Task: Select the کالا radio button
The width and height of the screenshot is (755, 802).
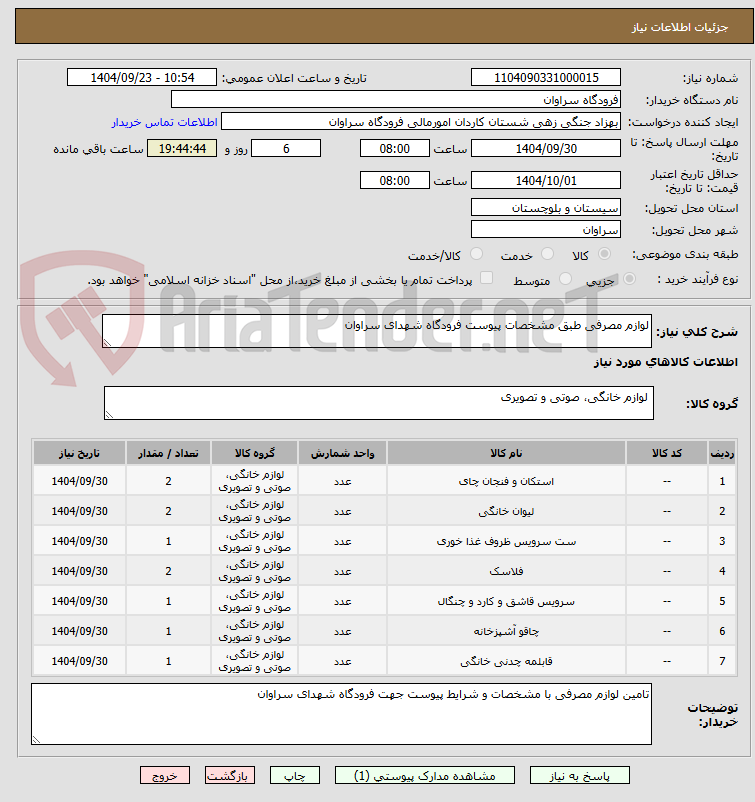Action: click(604, 254)
